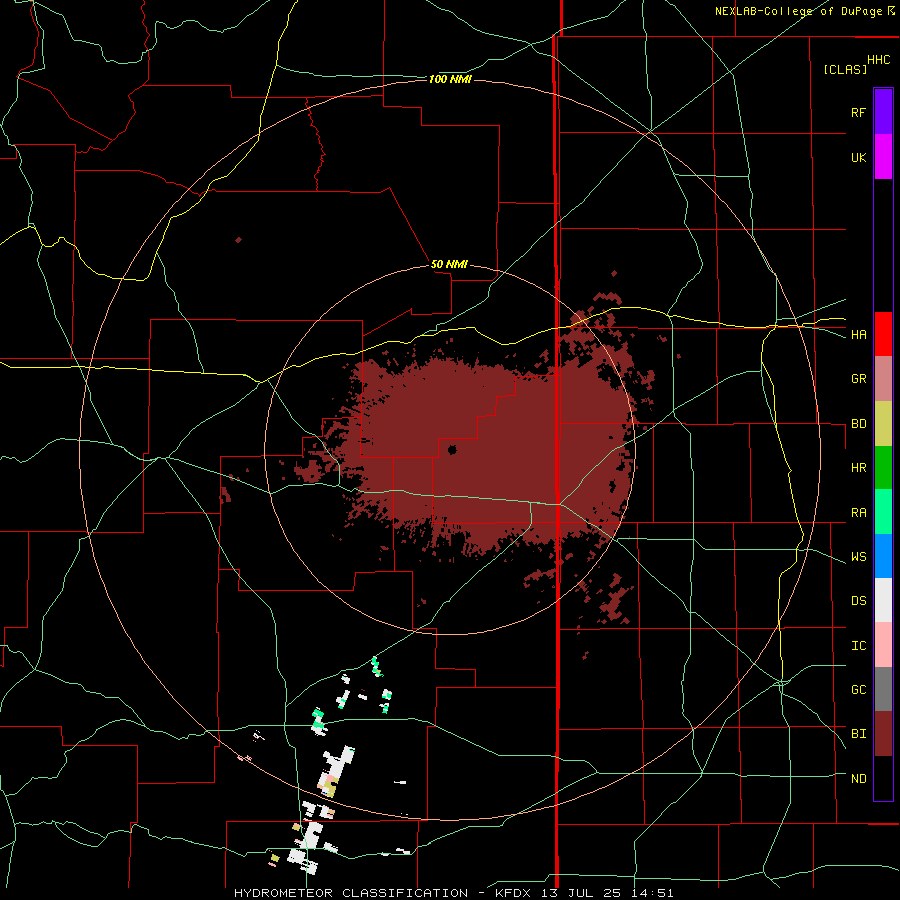
Task: Click the GR legend label
Action: [x=858, y=379]
